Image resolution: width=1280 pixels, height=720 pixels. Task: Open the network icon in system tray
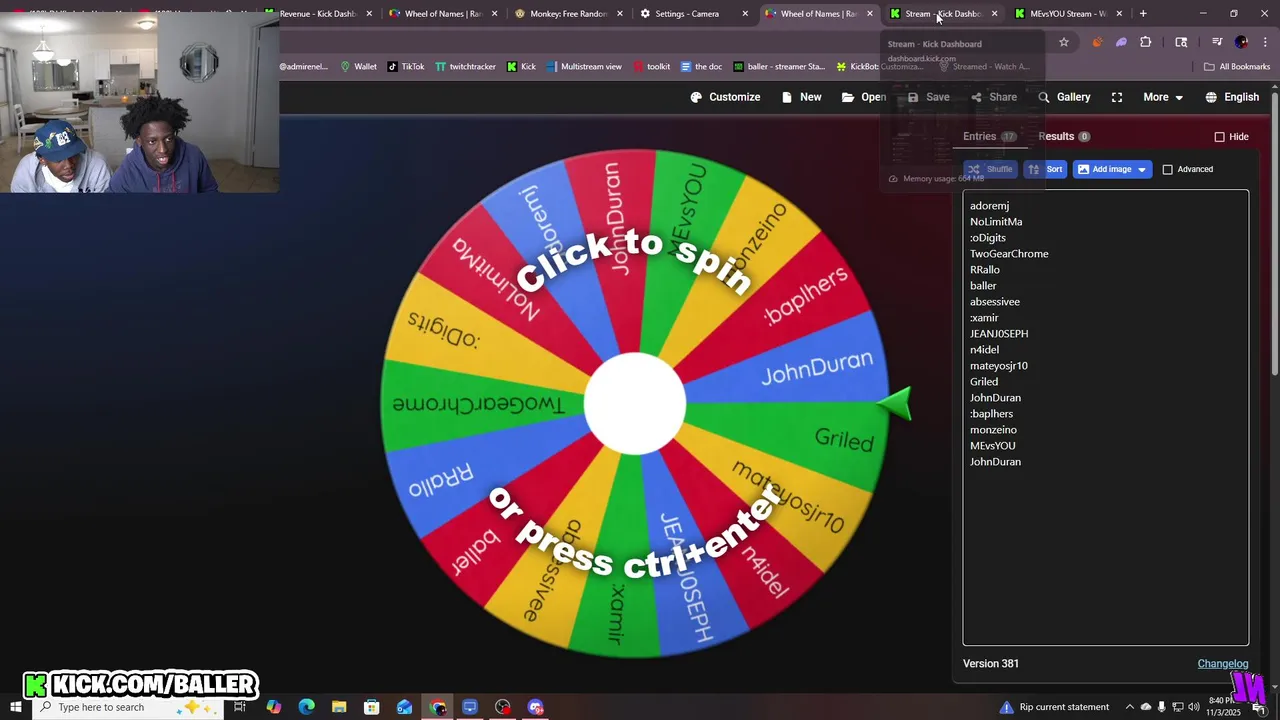(x=1178, y=707)
